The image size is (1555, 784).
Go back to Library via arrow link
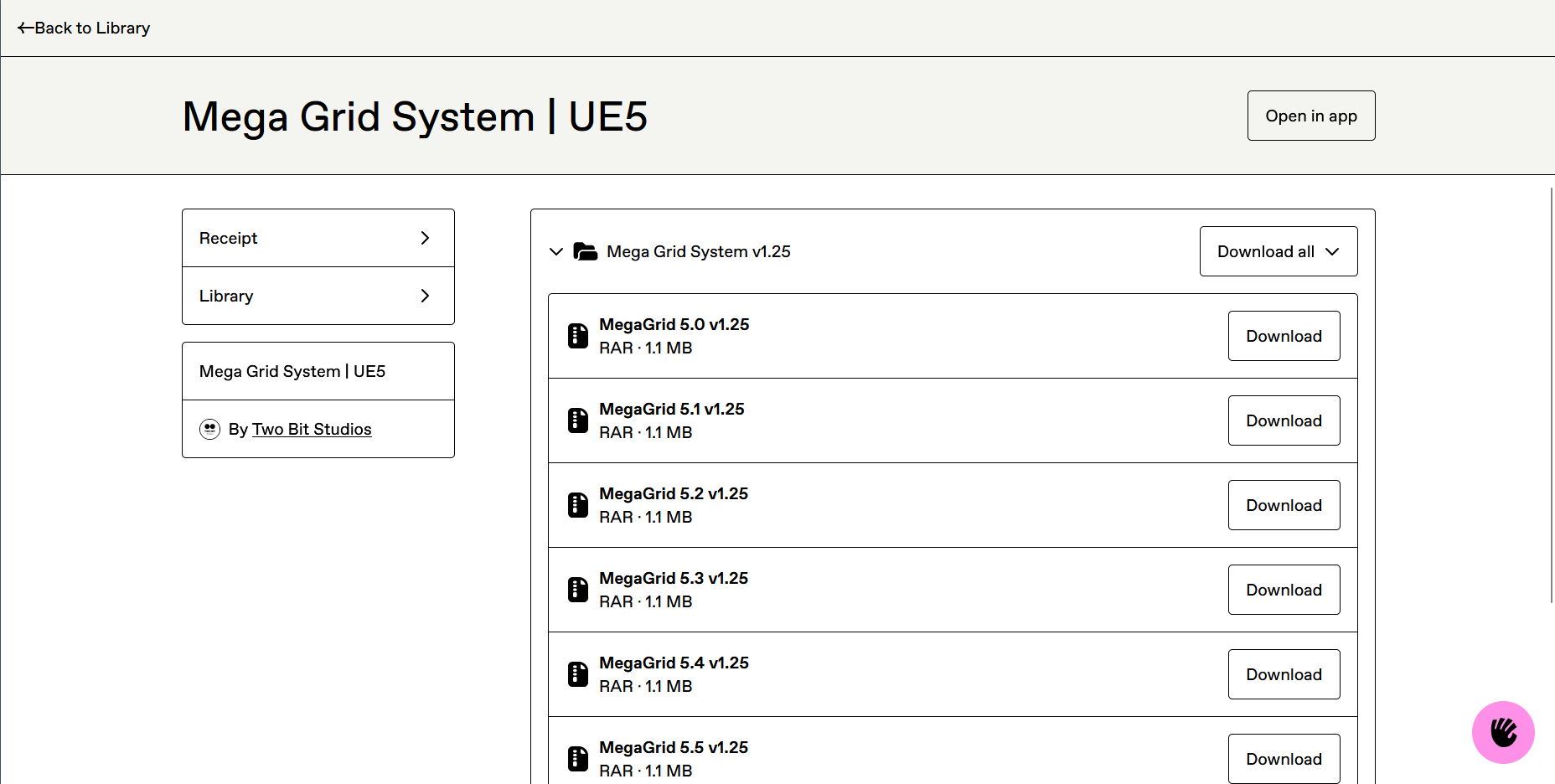coord(84,28)
